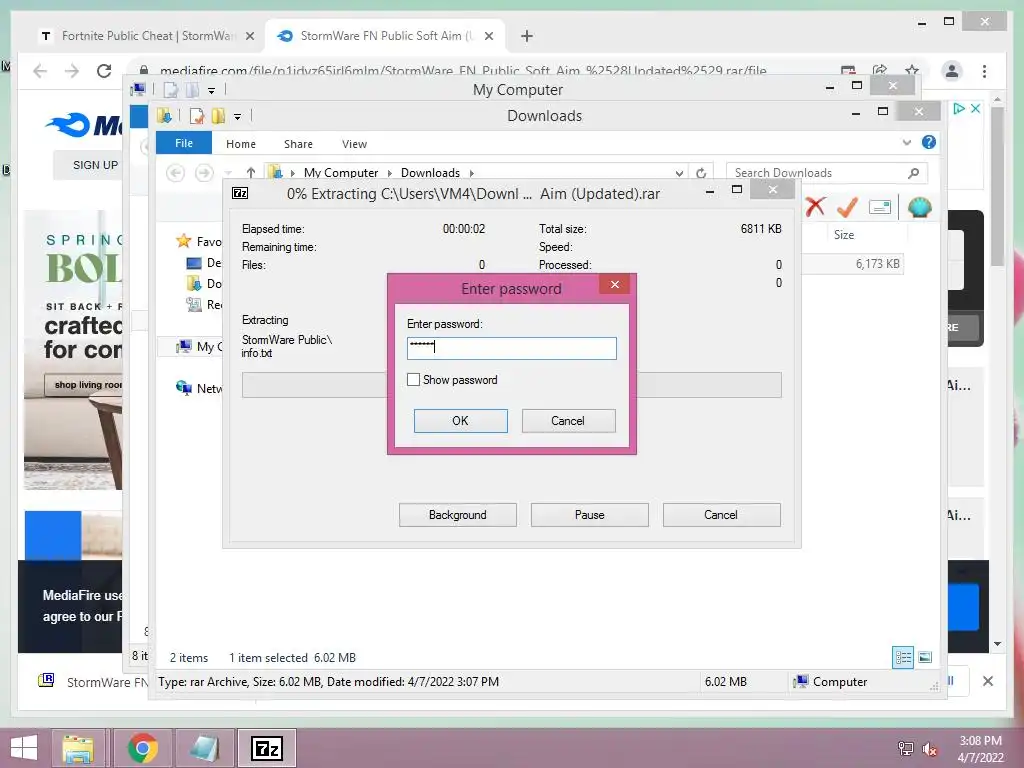
Task: Go up one folder level arrow
Action: click(x=251, y=172)
